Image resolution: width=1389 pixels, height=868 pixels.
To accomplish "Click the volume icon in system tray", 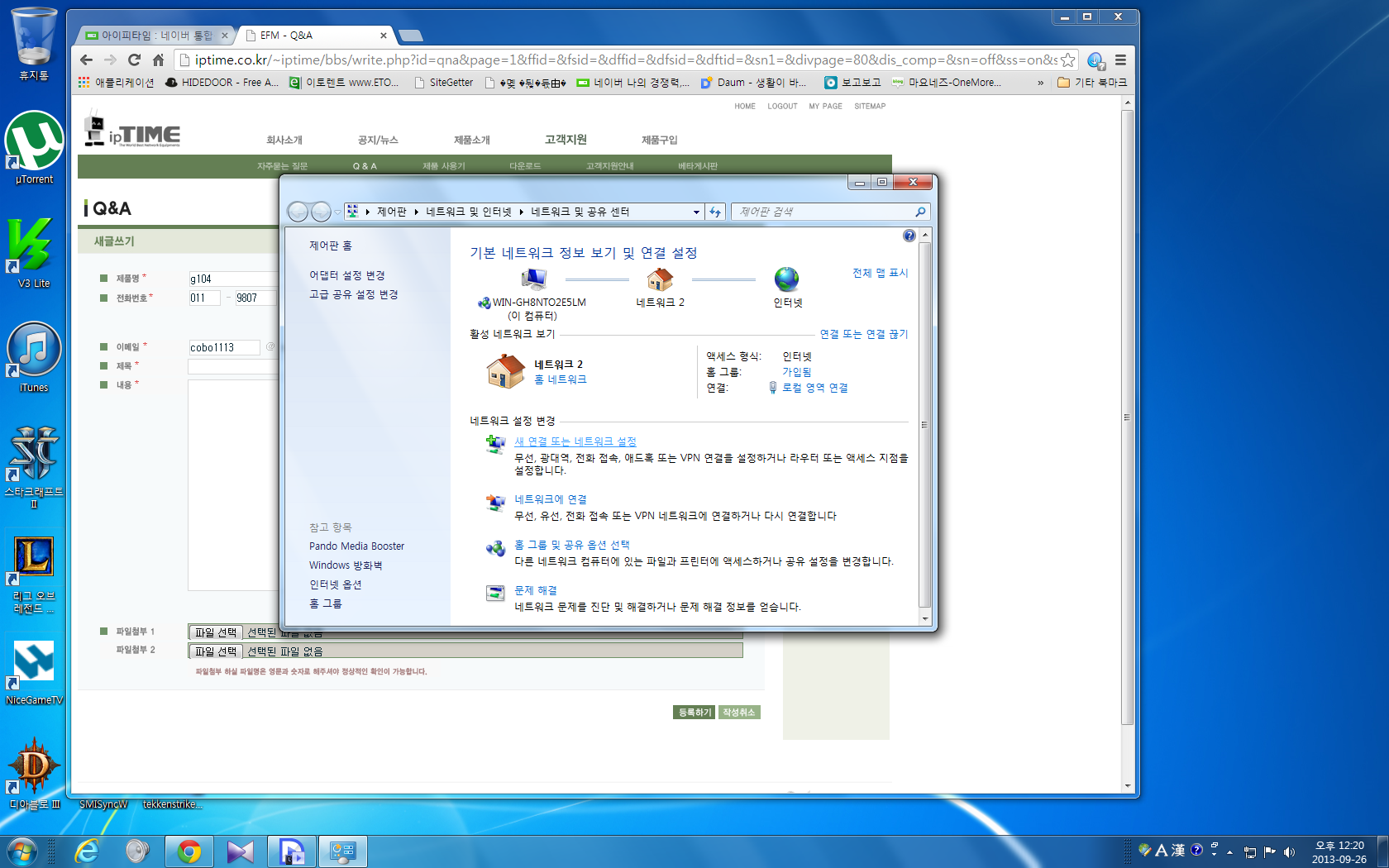I will tap(1289, 852).
